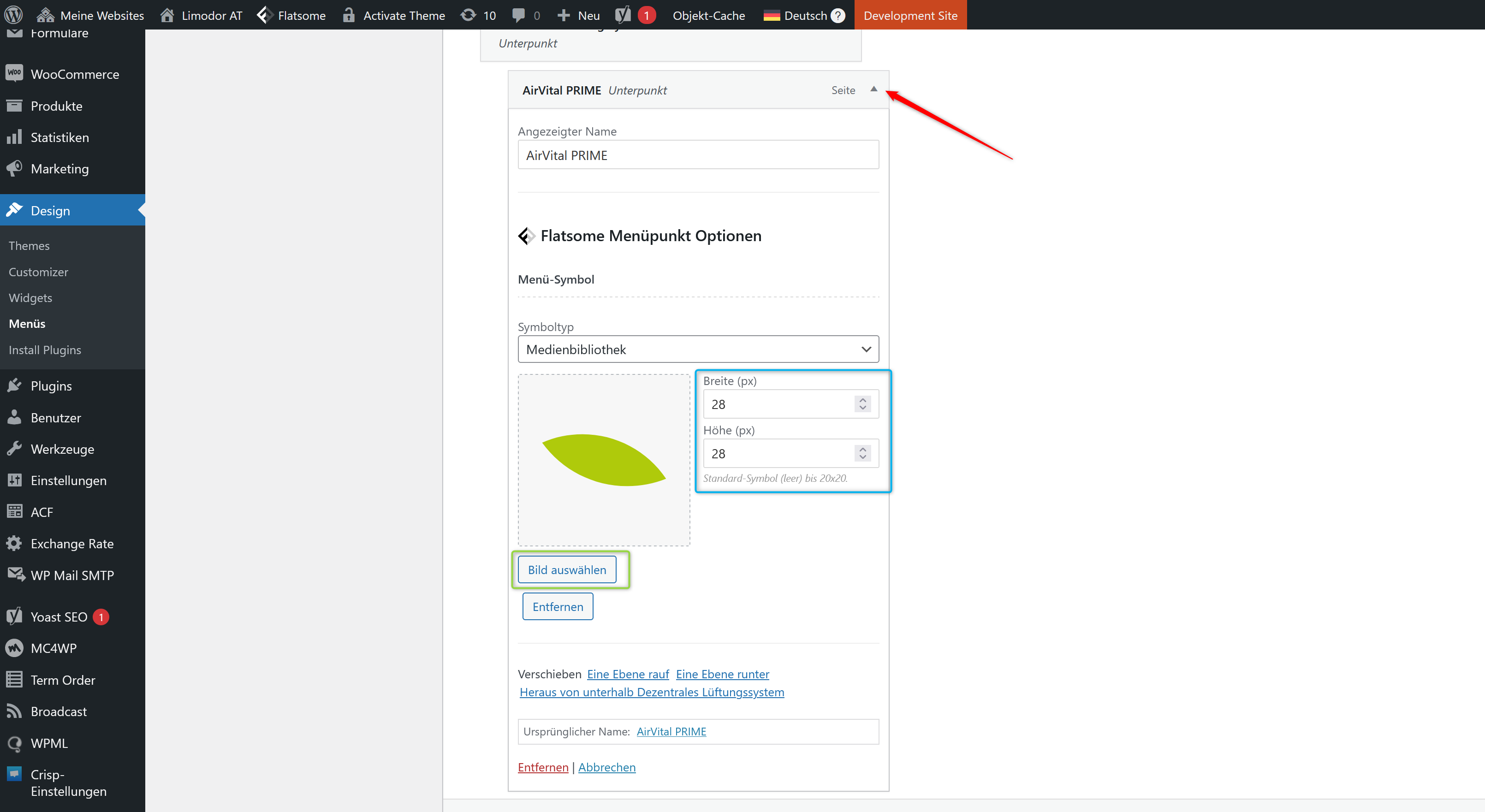1485x812 pixels.
Task: Open comments bubble in admin bar
Action: click(526, 16)
